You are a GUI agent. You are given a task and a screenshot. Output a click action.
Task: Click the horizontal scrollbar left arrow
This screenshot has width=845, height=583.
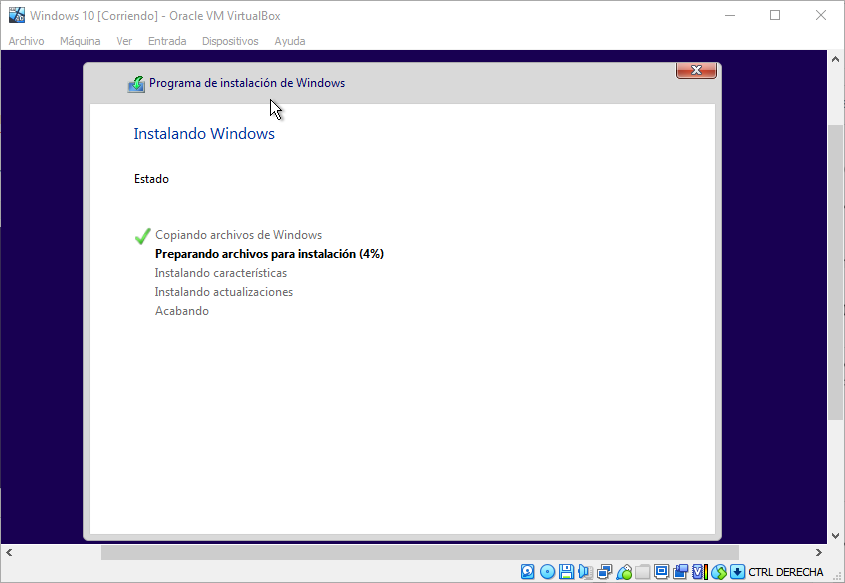pos(9,552)
